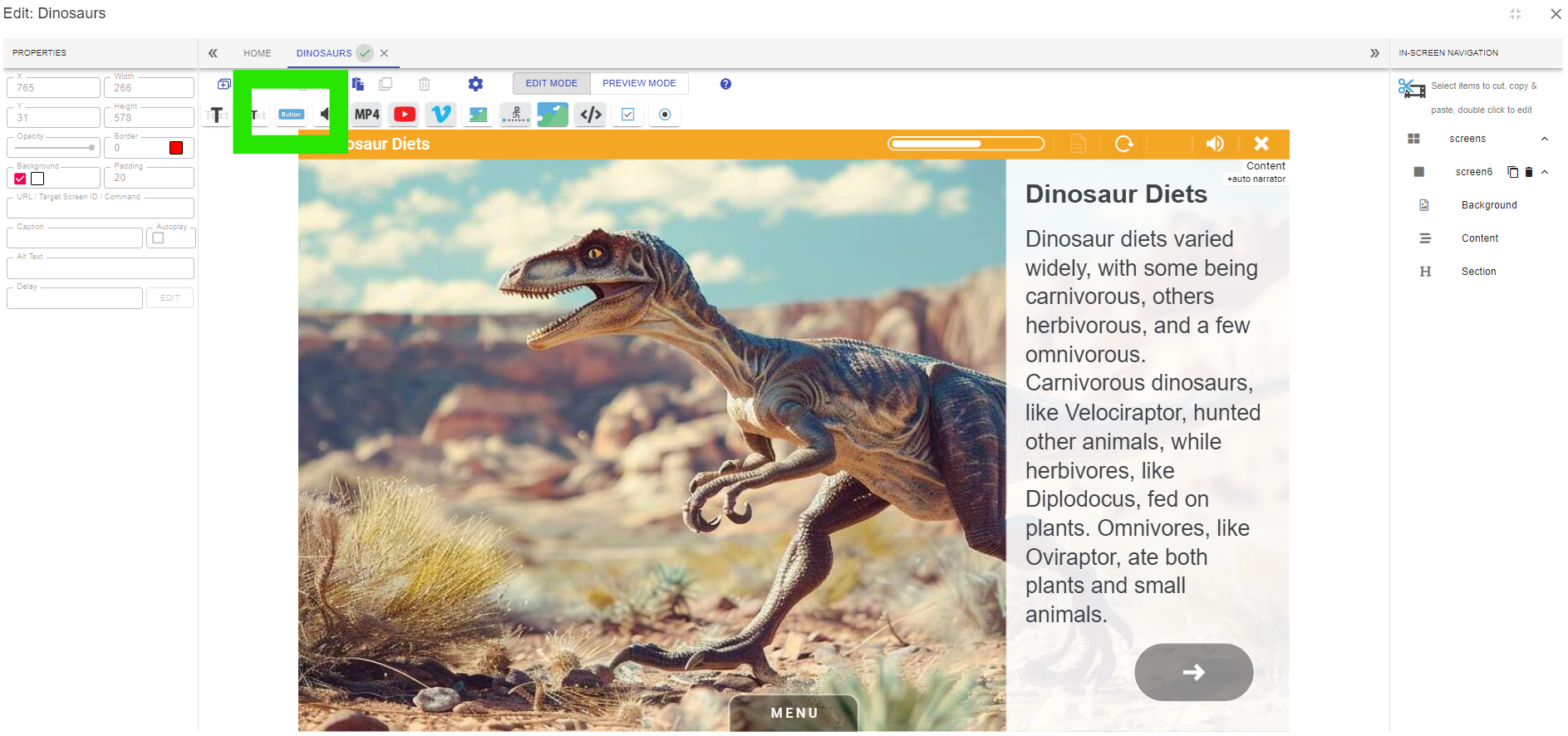Collapse the Properties panel with double chevron

(213, 53)
